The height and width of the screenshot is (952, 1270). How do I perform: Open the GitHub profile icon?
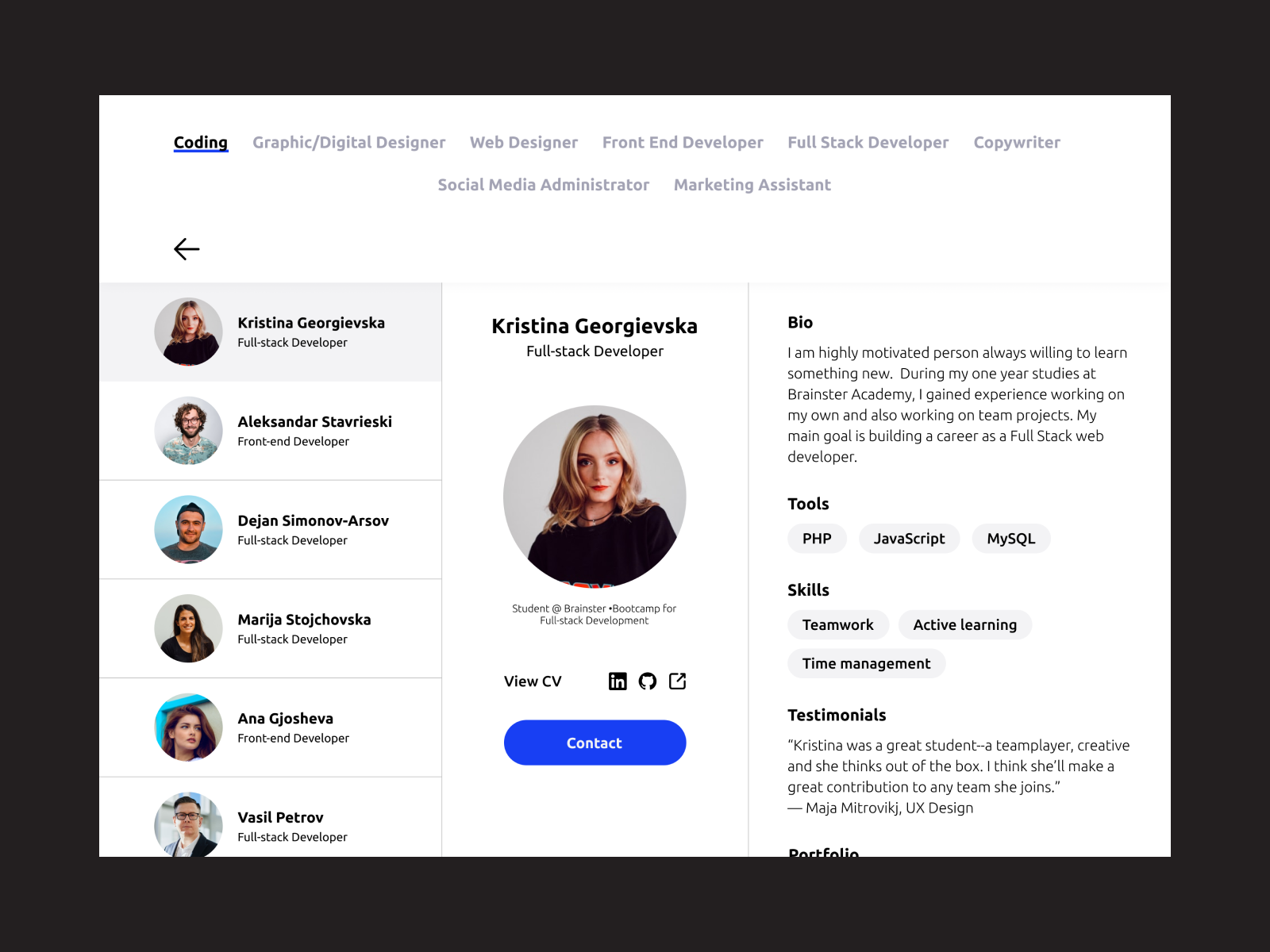tap(648, 681)
